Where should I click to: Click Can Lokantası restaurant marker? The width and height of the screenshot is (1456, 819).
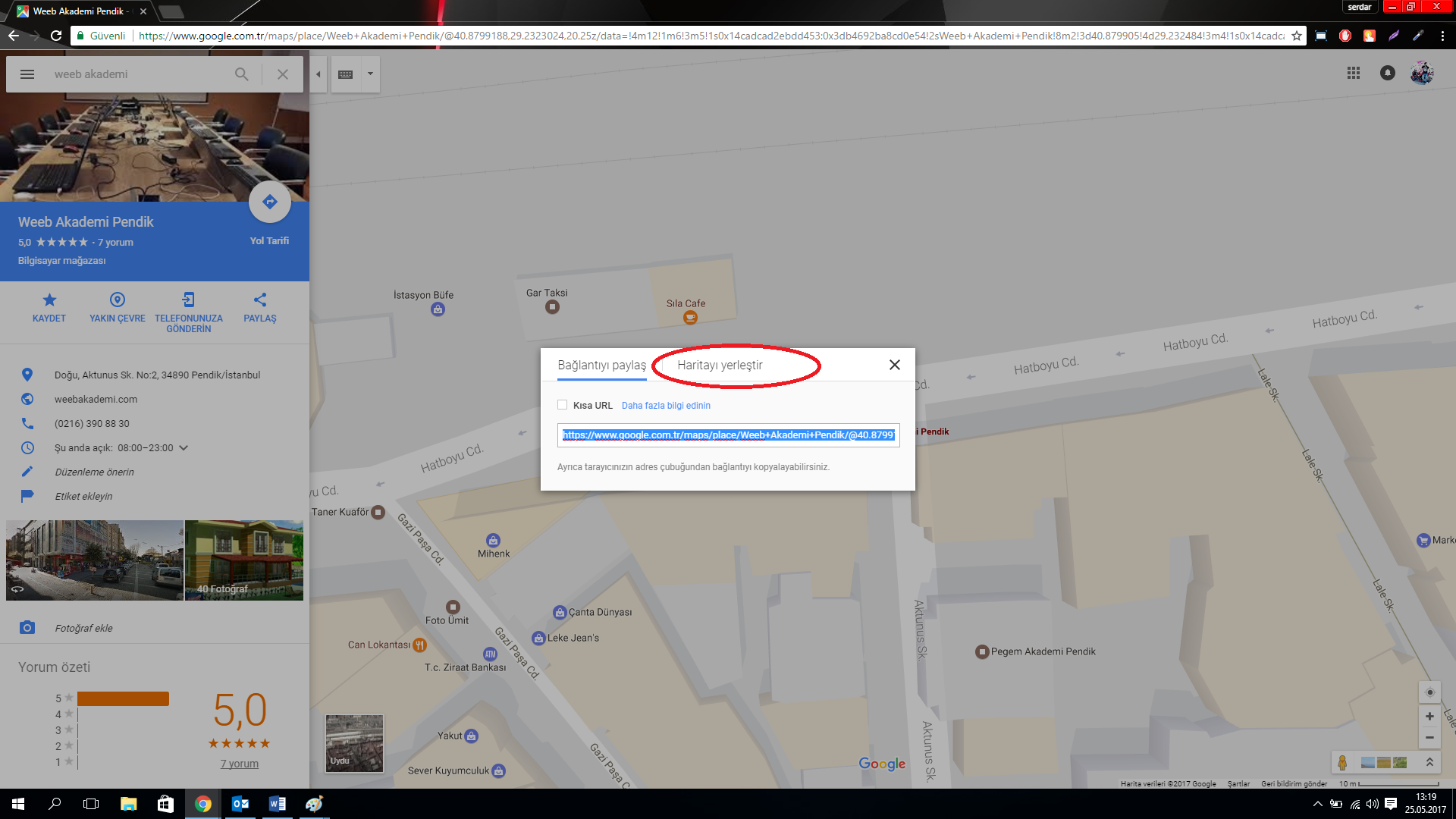[x=419, y=645]
